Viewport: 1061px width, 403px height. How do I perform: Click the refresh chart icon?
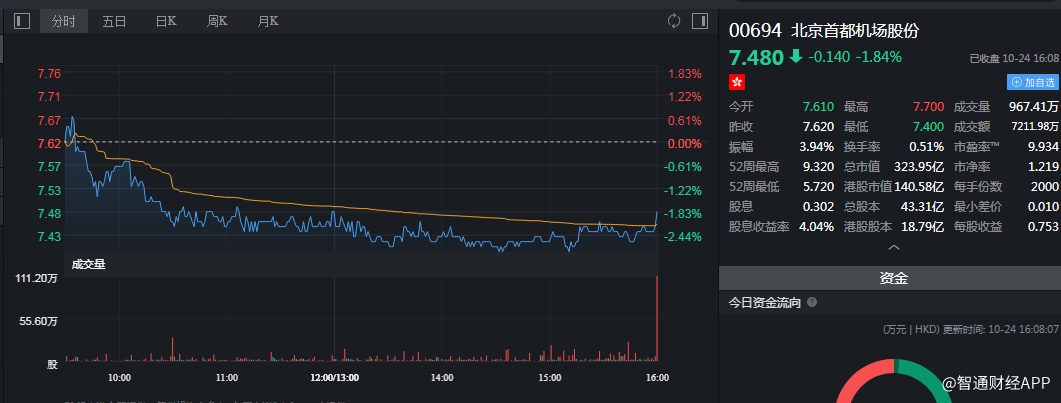click(x=673, y=21)
